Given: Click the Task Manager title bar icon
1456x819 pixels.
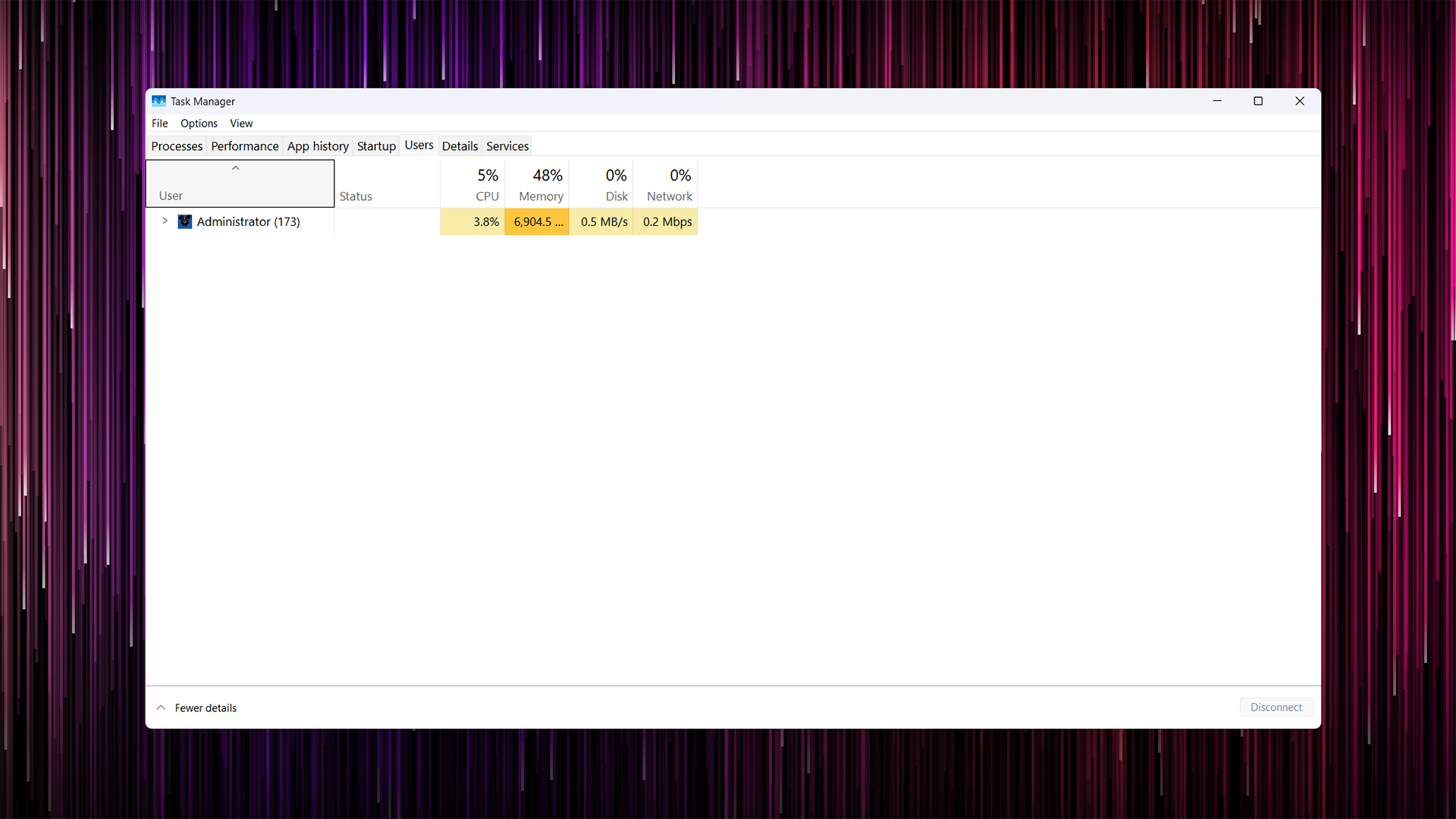Looking at the screenshot, I should point(158,101).
